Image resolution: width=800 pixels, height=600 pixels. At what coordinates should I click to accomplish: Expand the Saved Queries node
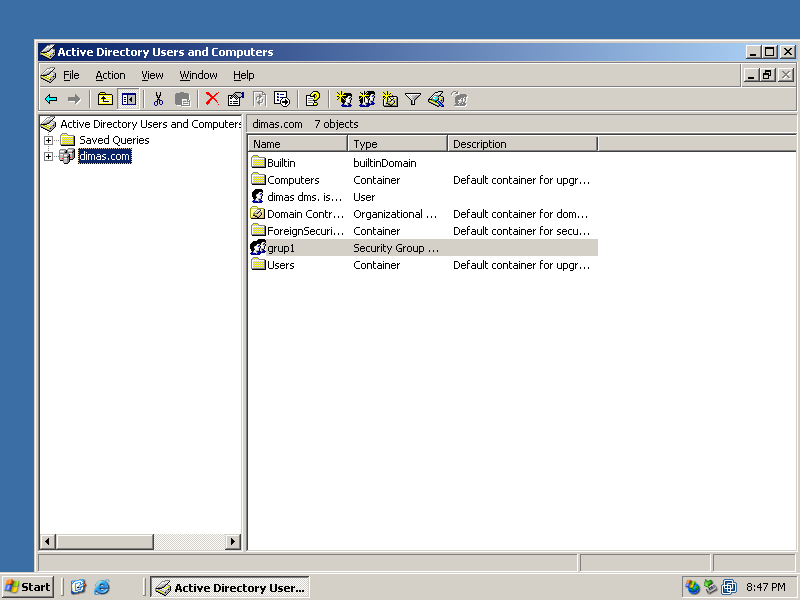48,140
